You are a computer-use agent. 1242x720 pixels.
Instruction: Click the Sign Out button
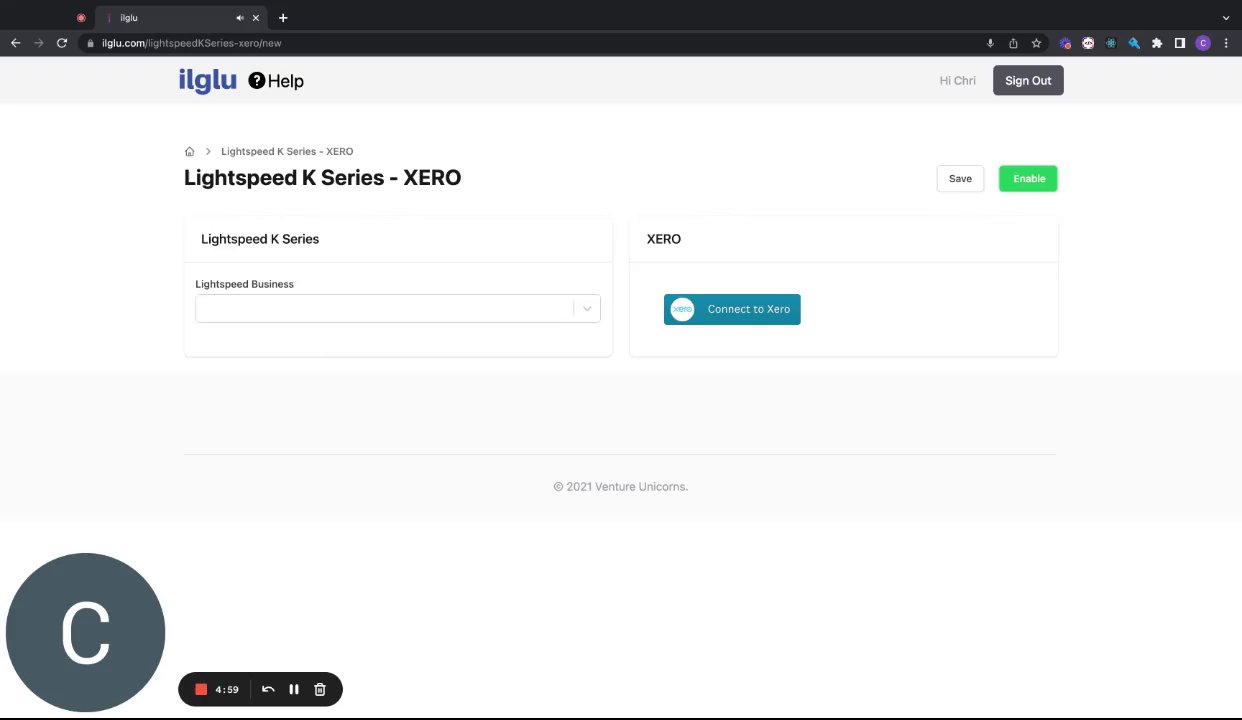[x=1028, y=81]
